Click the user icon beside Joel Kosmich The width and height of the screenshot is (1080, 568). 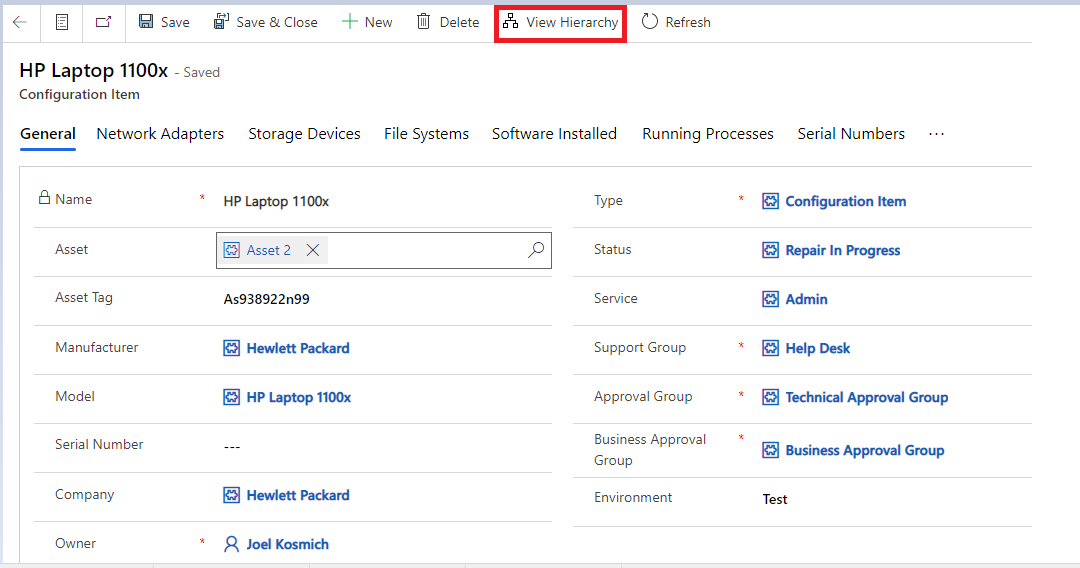[x=231, y=545]
